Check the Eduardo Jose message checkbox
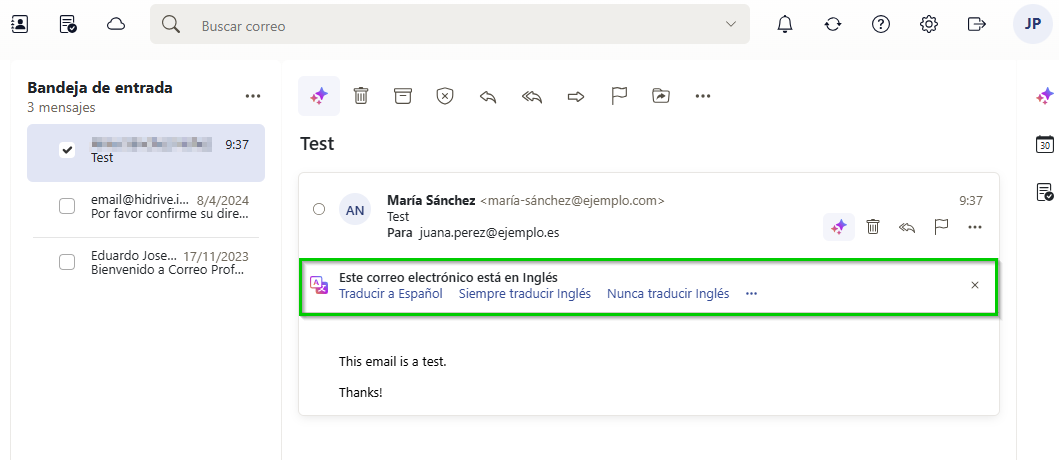Viewport: 1059px width, 460px height. click(67, 262)
